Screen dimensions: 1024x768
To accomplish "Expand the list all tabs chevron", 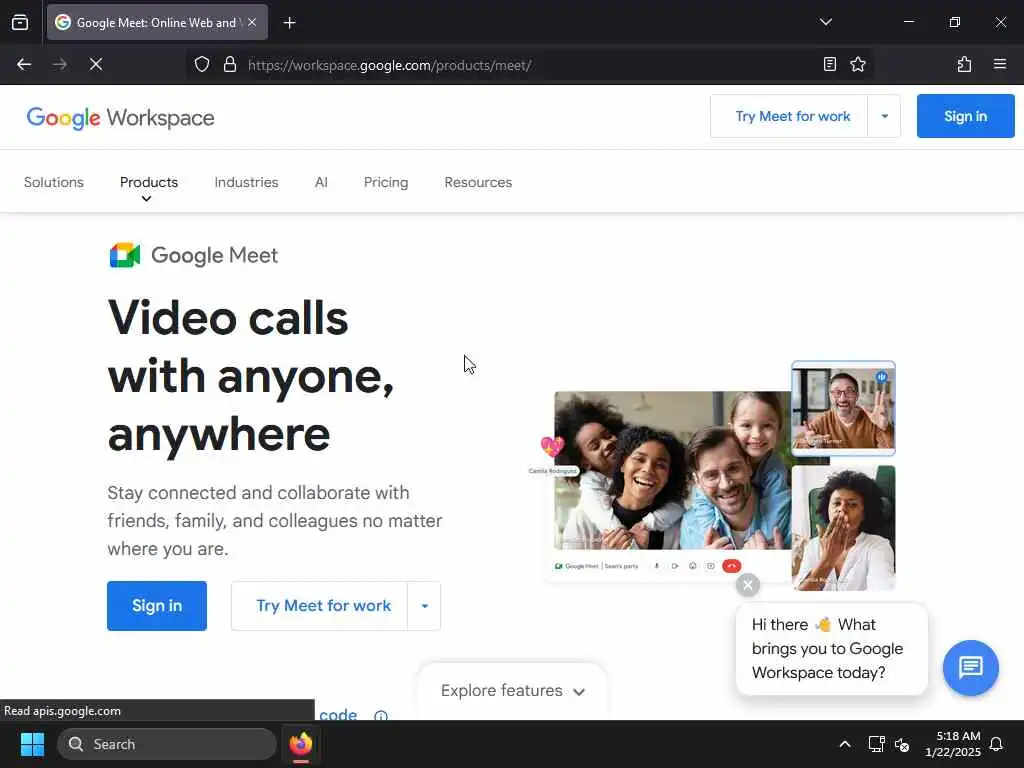I will (x=825, y=22).
